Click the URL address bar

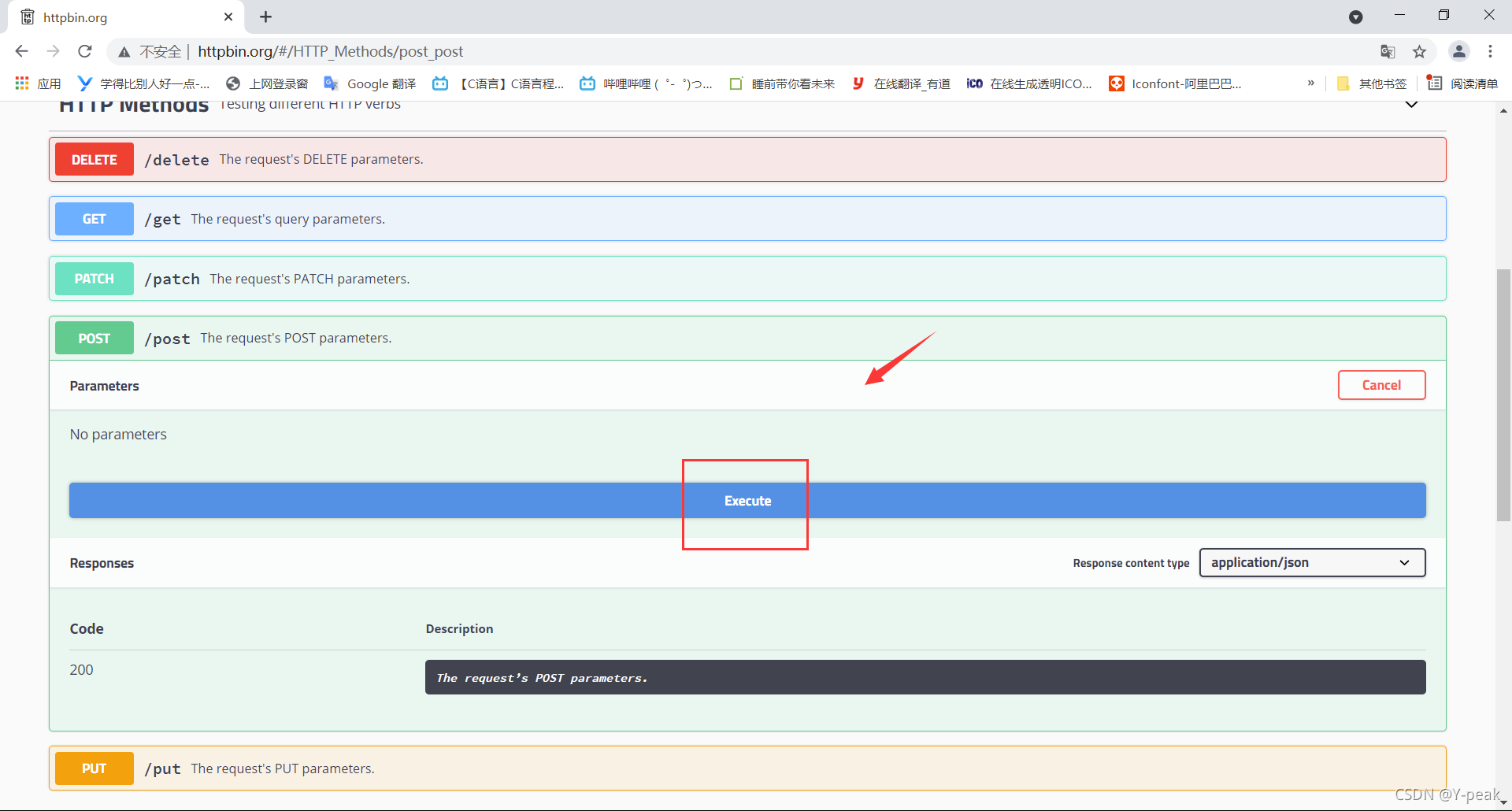tap(709, 52)
